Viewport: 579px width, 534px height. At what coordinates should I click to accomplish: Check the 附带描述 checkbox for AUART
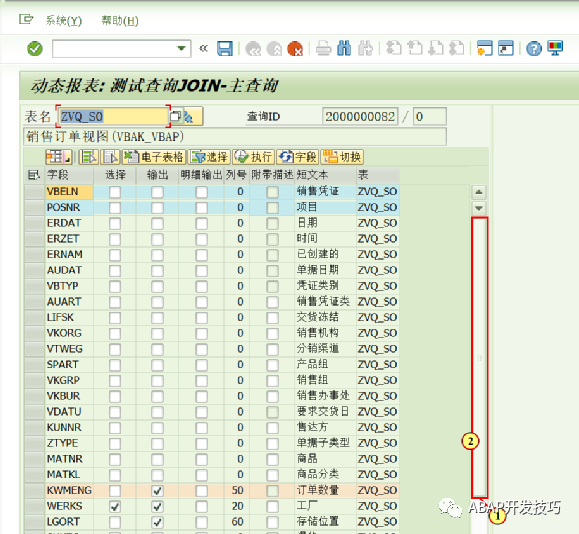tap(273, 302)
